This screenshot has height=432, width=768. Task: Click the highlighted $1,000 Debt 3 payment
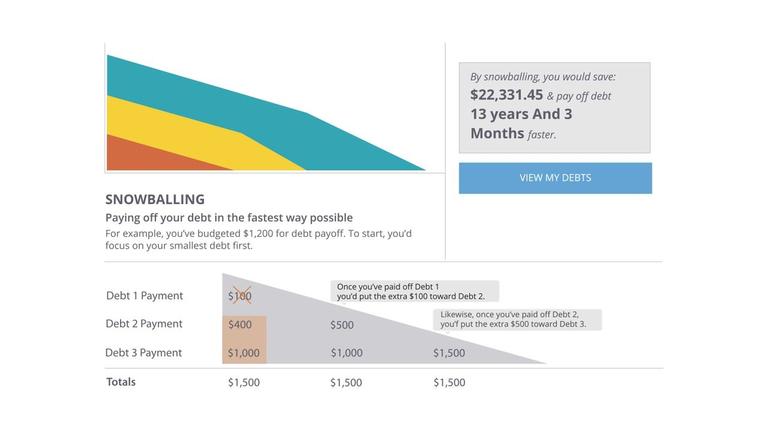[244, 353]
